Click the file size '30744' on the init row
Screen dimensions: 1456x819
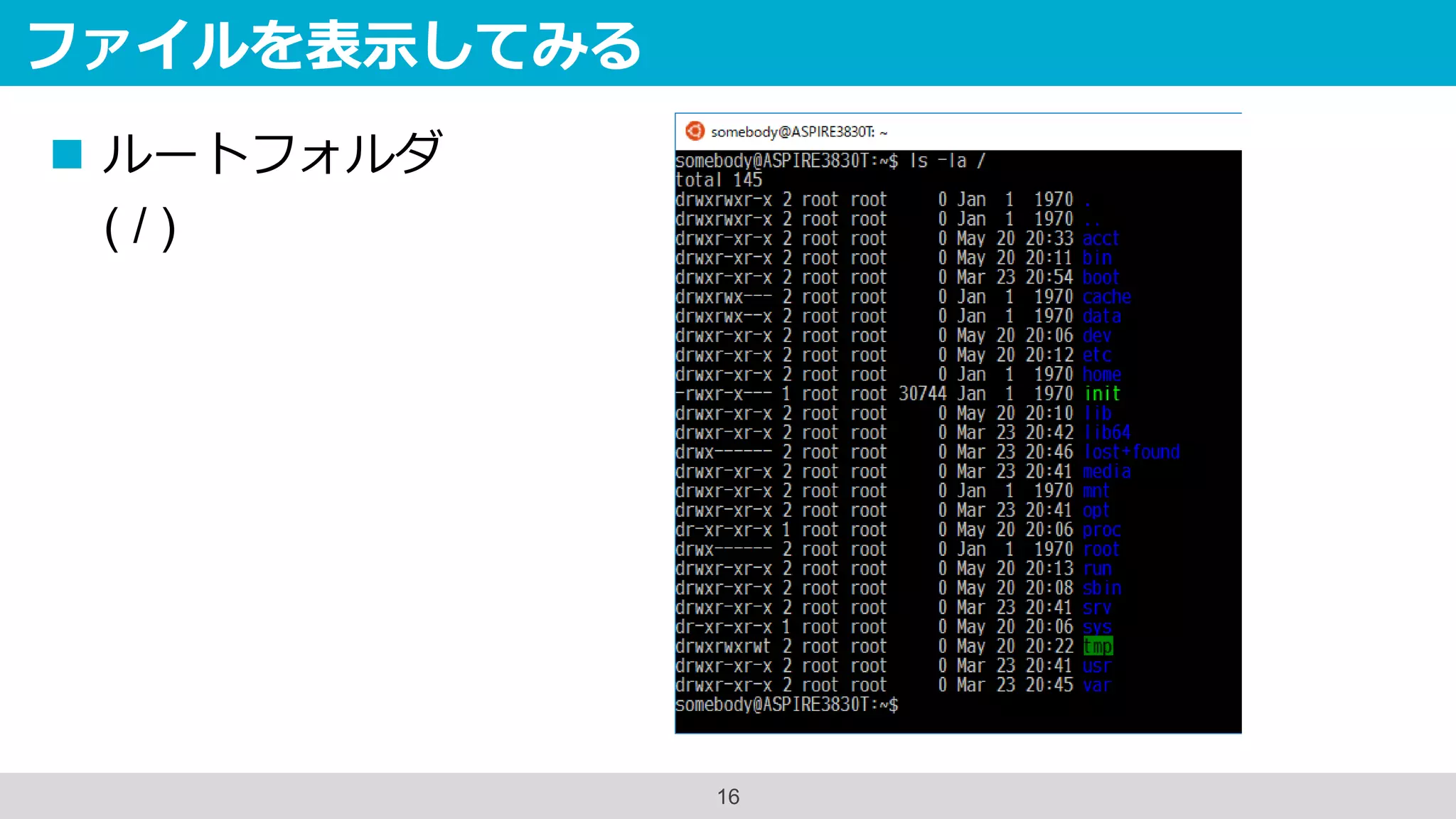click(923, 394)
